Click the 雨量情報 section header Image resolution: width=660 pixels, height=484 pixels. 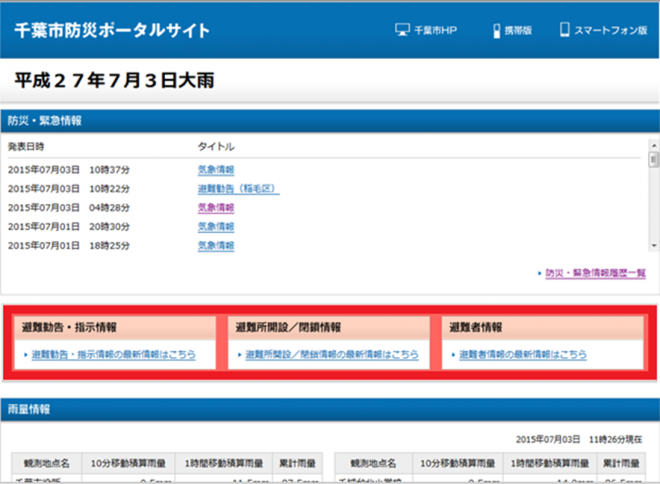pos(330,410)
